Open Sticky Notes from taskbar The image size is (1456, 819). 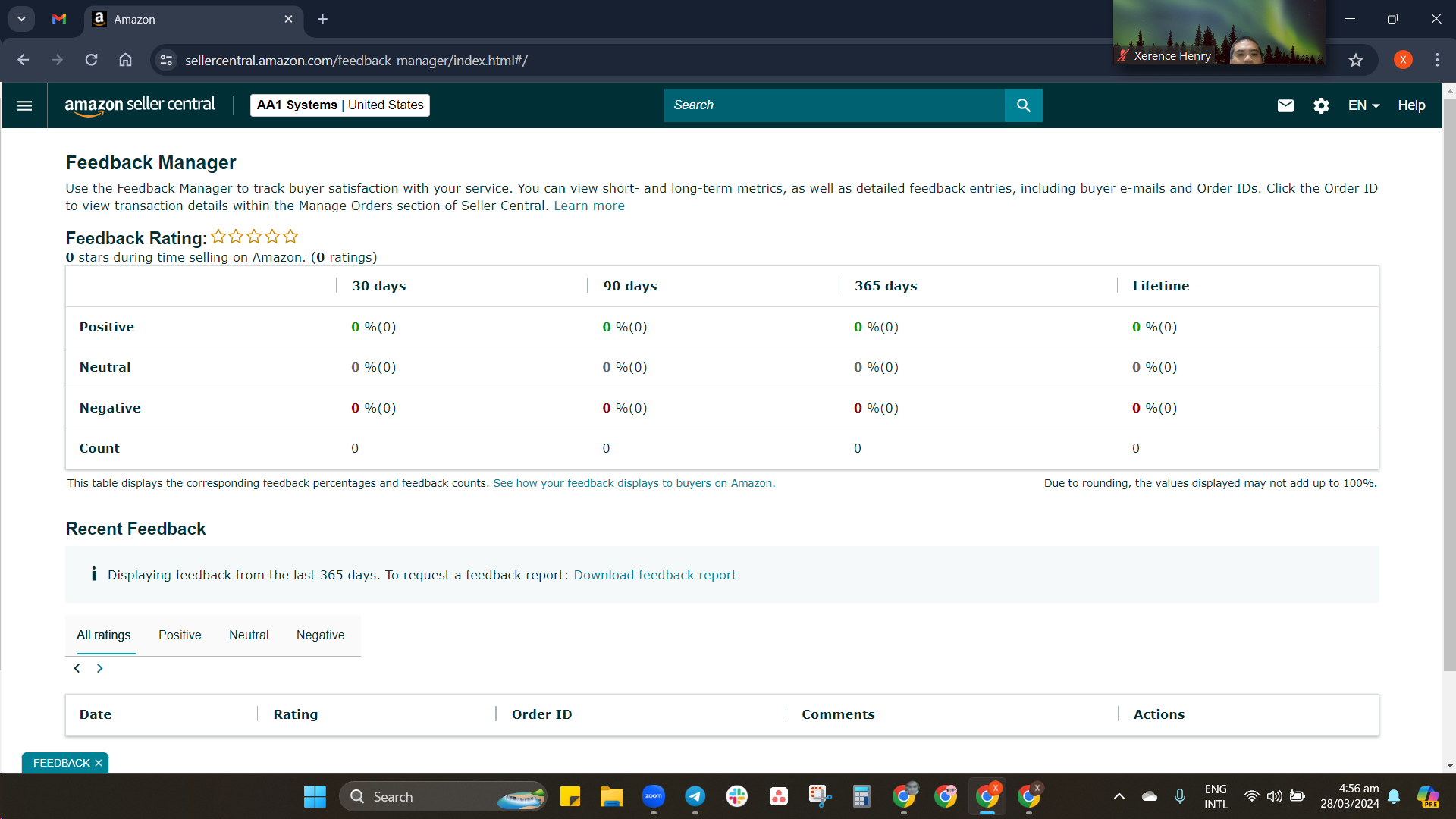pos(570,797)
